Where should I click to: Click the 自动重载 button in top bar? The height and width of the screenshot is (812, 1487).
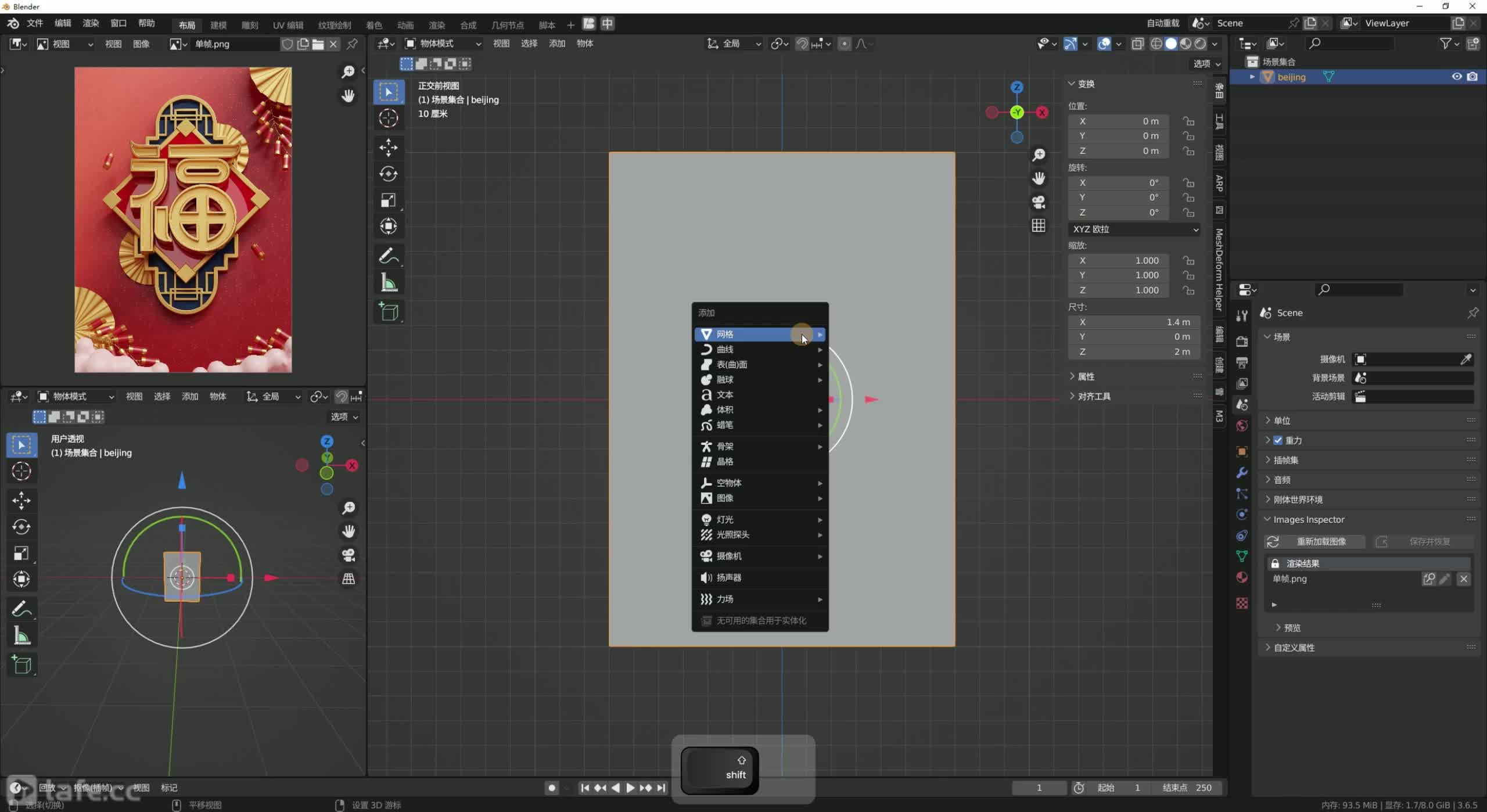(x=1163, y=23)
